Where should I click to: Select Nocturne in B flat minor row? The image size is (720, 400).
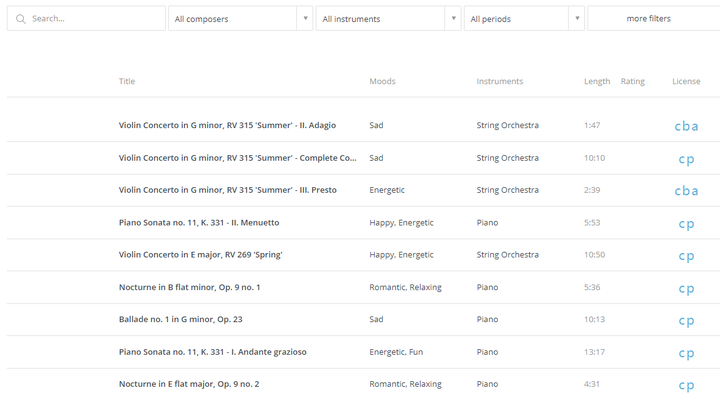pyautogui.click(x=189, y=288)
